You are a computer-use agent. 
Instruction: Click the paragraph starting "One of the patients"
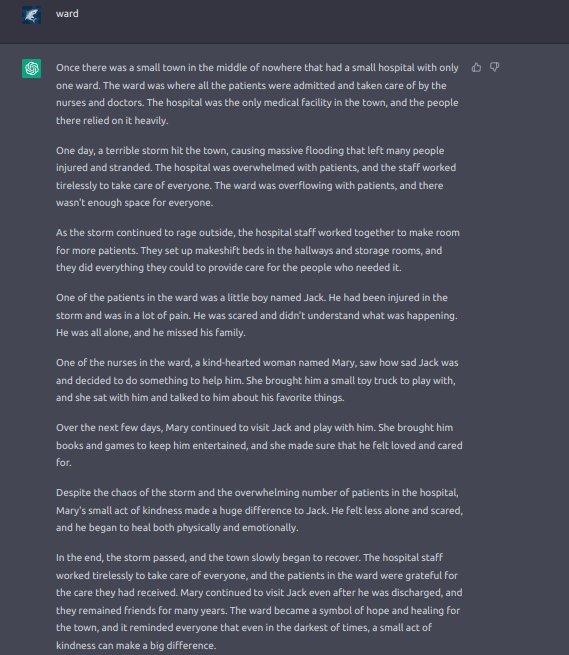pyautogui.click(x=257, y=315)
